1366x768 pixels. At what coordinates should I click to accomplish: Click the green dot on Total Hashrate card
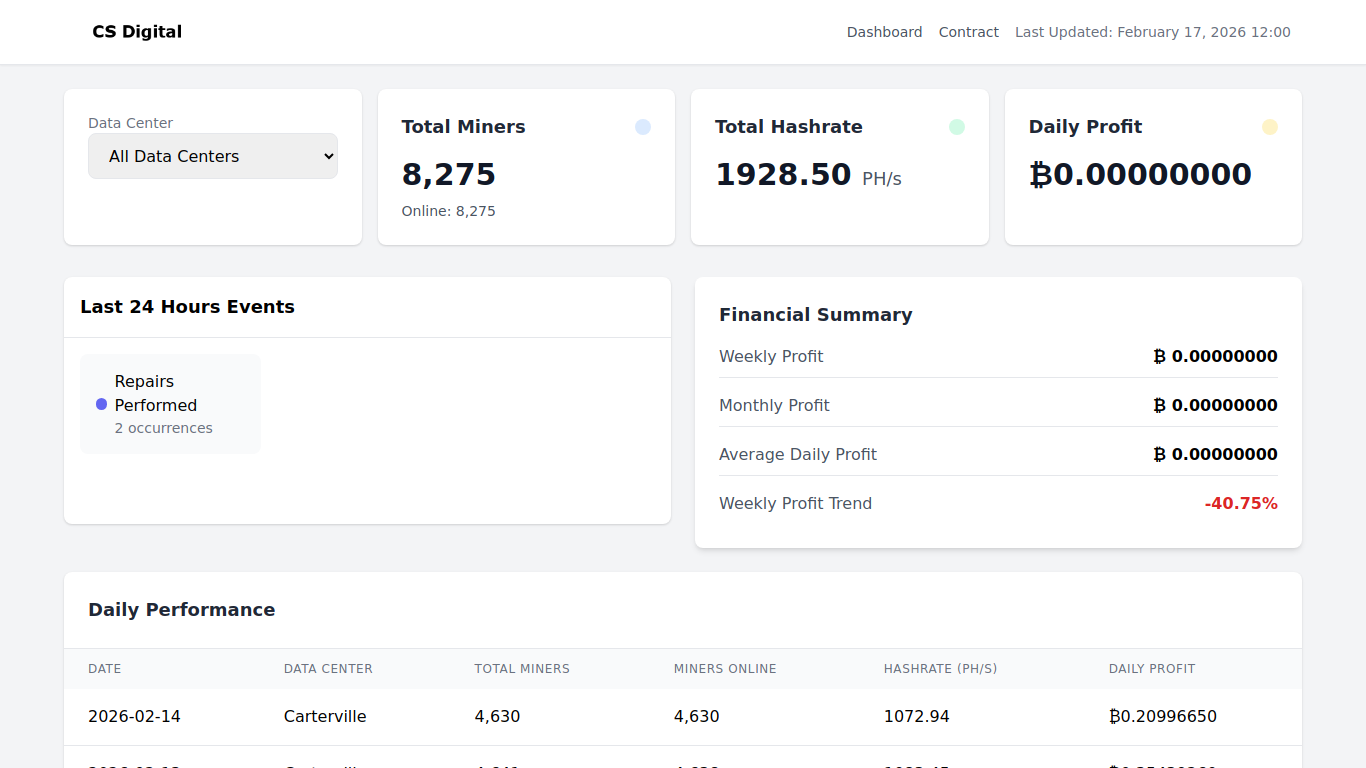click(957, 127)
